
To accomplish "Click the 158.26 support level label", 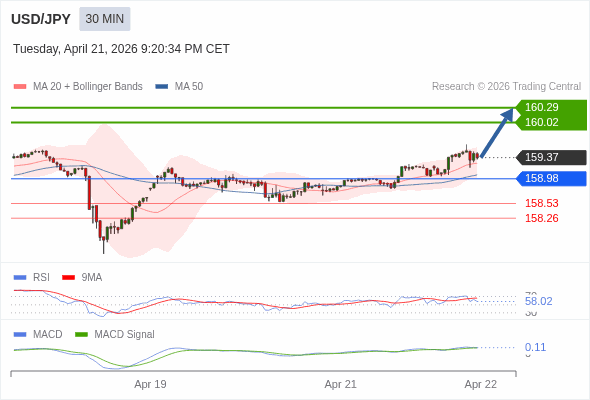I will 541,218.
